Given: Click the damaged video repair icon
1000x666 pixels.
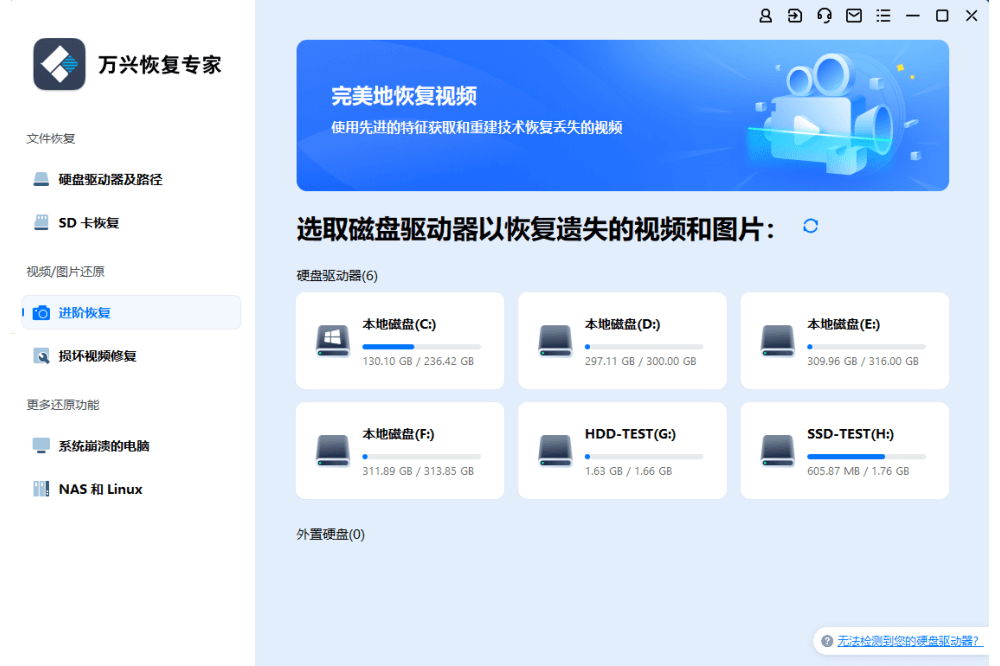Looking at the screenshot, I should (41, 356).
